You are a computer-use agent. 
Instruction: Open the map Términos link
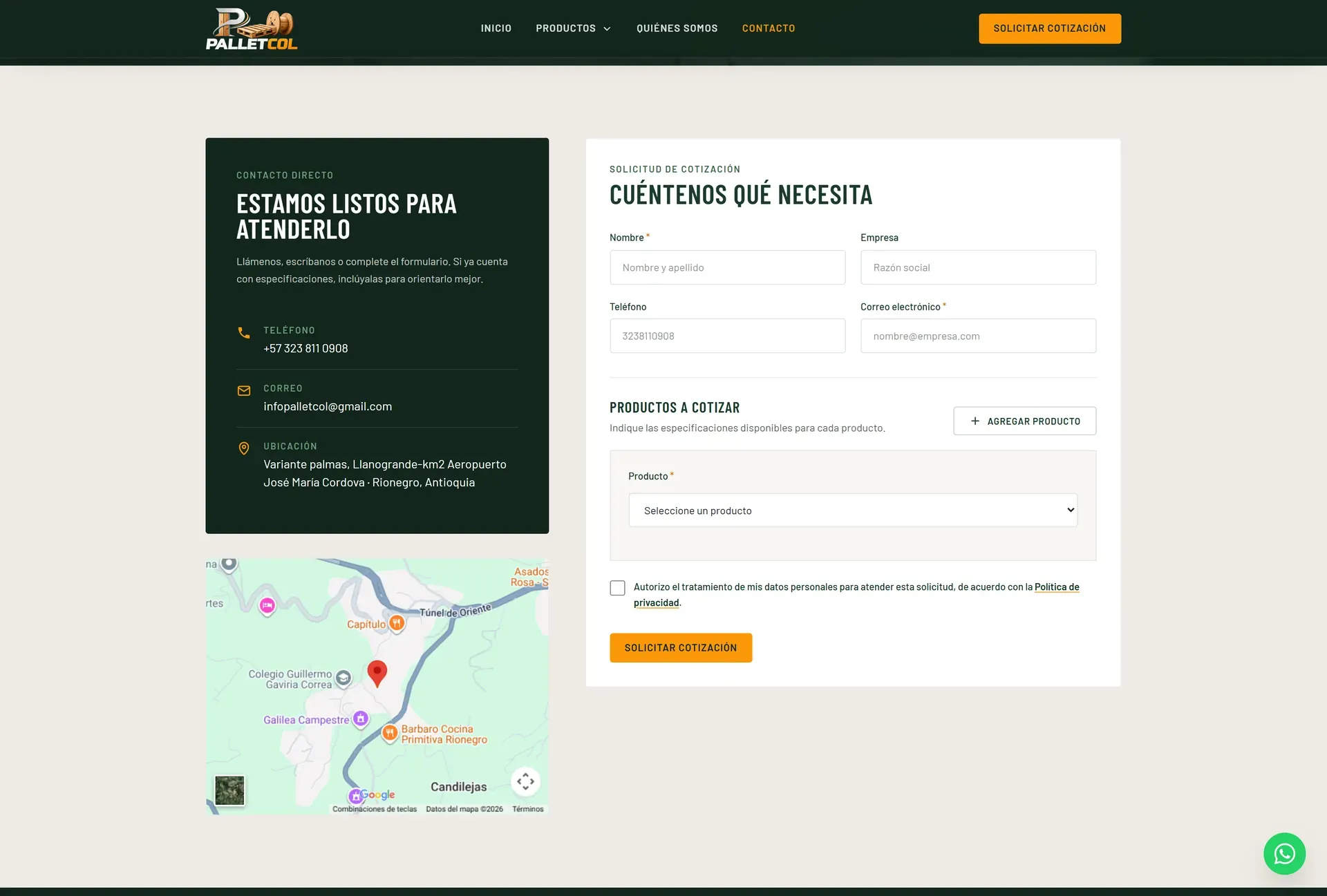pos(528,809)
